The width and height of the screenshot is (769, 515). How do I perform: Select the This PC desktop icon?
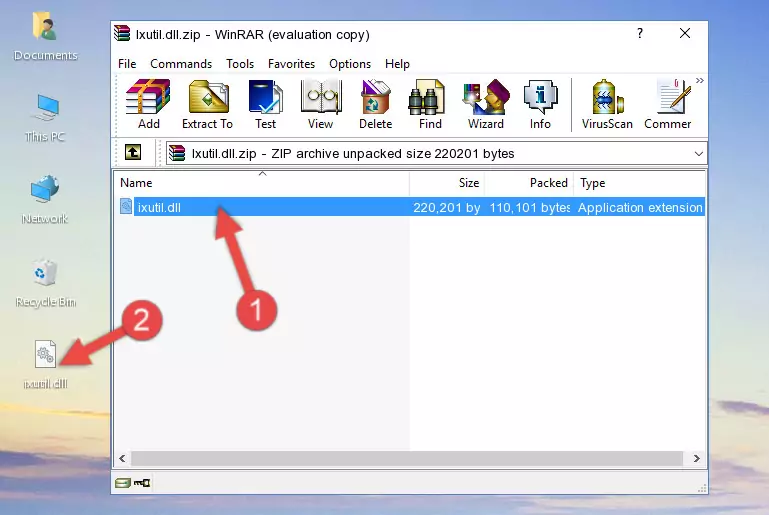pyautogui.click(x=45, y=118)
